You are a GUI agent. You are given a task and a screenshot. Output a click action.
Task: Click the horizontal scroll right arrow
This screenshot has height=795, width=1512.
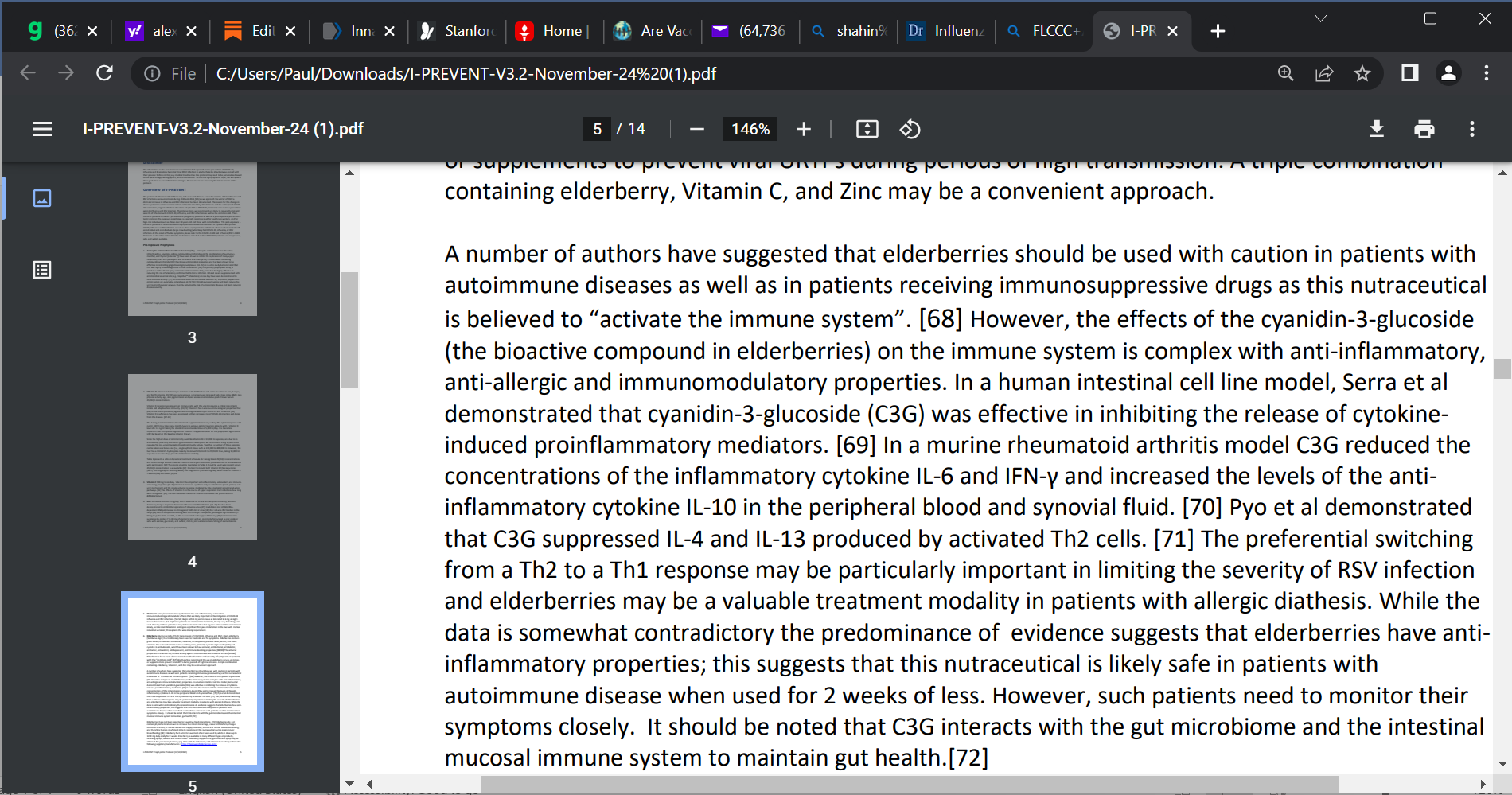(x=1483, y=784)
